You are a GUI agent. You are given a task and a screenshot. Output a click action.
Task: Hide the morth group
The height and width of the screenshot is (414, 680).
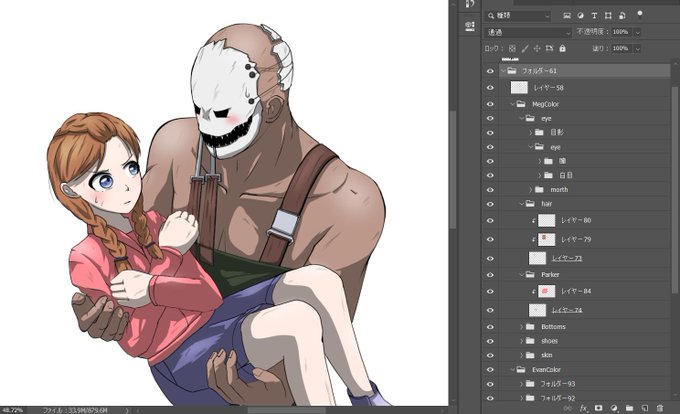coord(490,189)
